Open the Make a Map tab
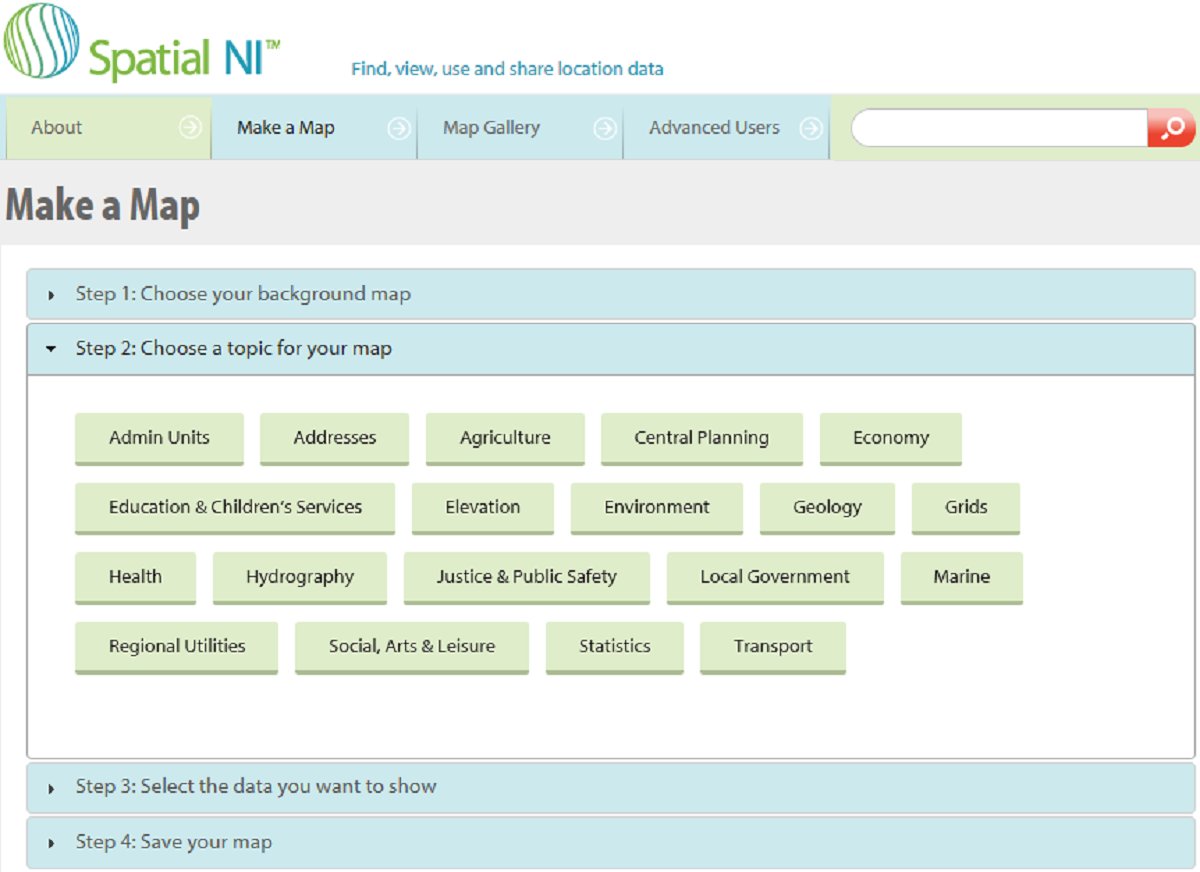 [314, 128]
